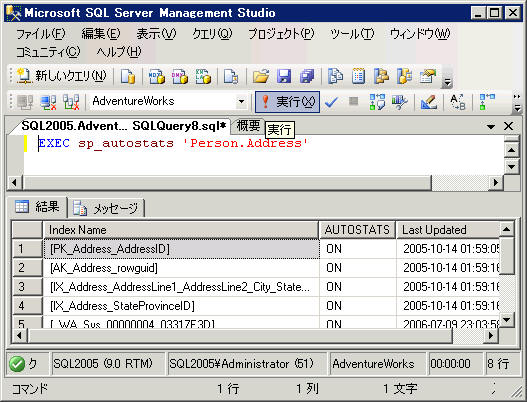This screenshot has height=402, width=527.
Task: Open the Registered Servers icon
Action: (x=335, y=76)
